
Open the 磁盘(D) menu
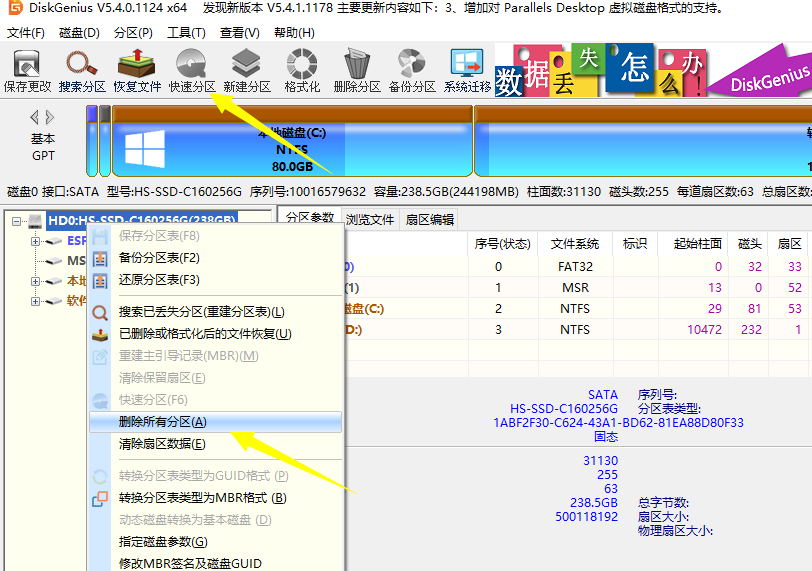click(x=79, y=33)
